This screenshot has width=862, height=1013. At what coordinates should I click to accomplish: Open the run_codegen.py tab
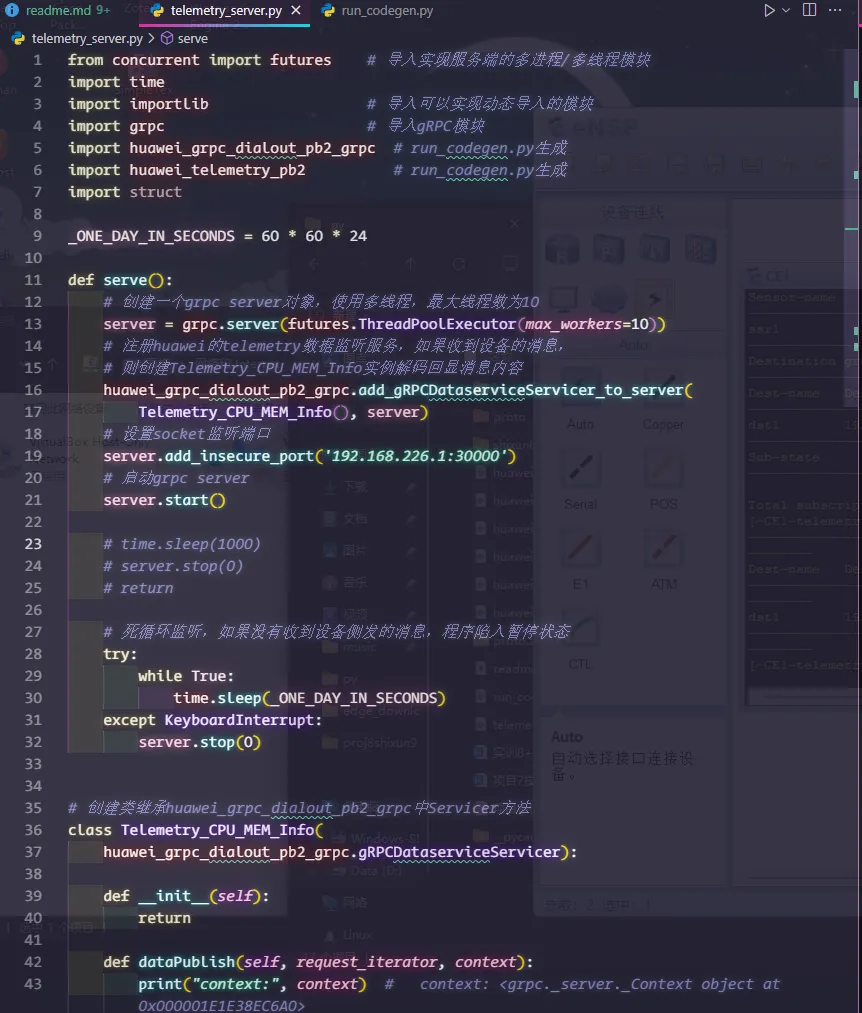click(x=387, y=11)
